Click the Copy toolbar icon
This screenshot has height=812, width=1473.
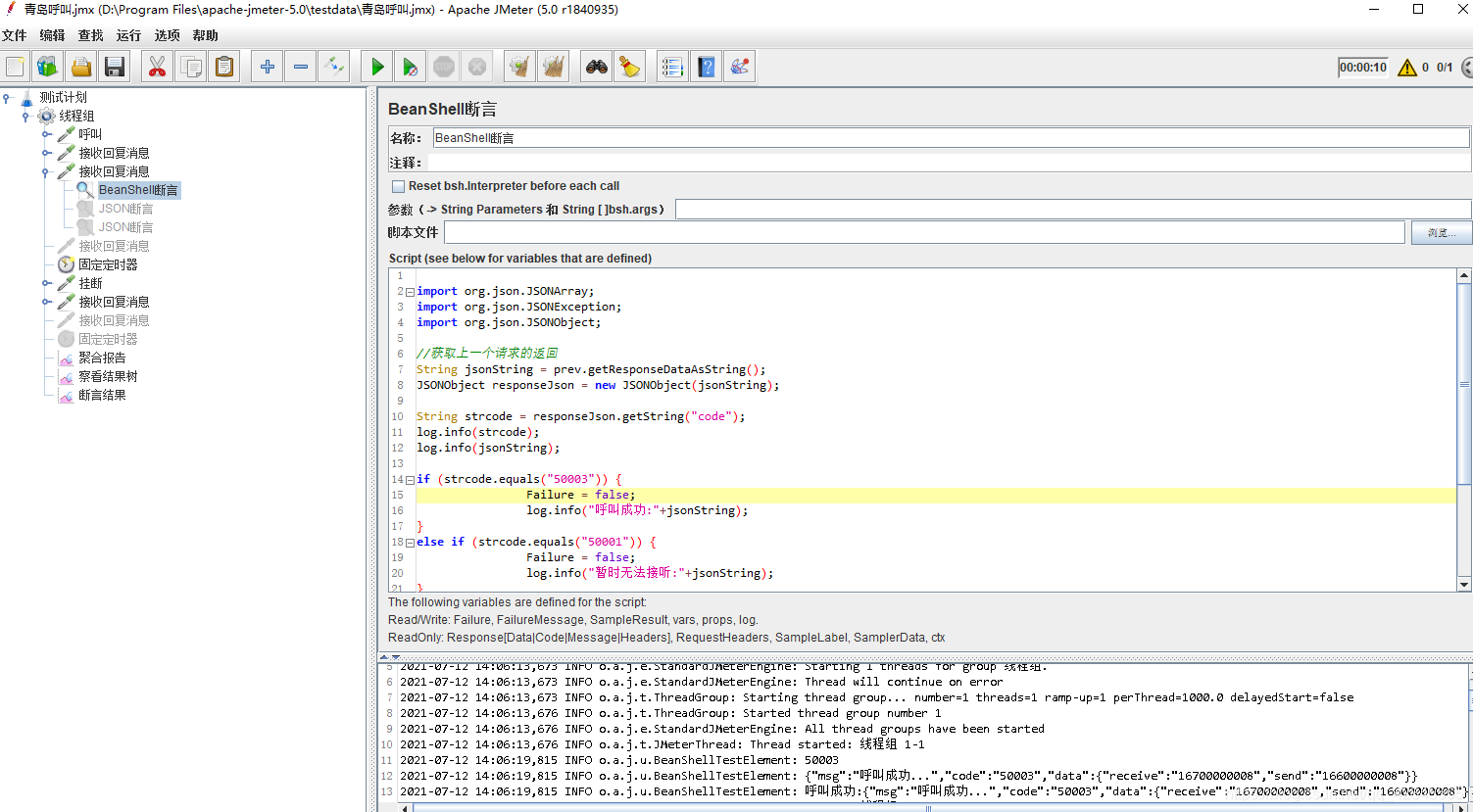191,67
